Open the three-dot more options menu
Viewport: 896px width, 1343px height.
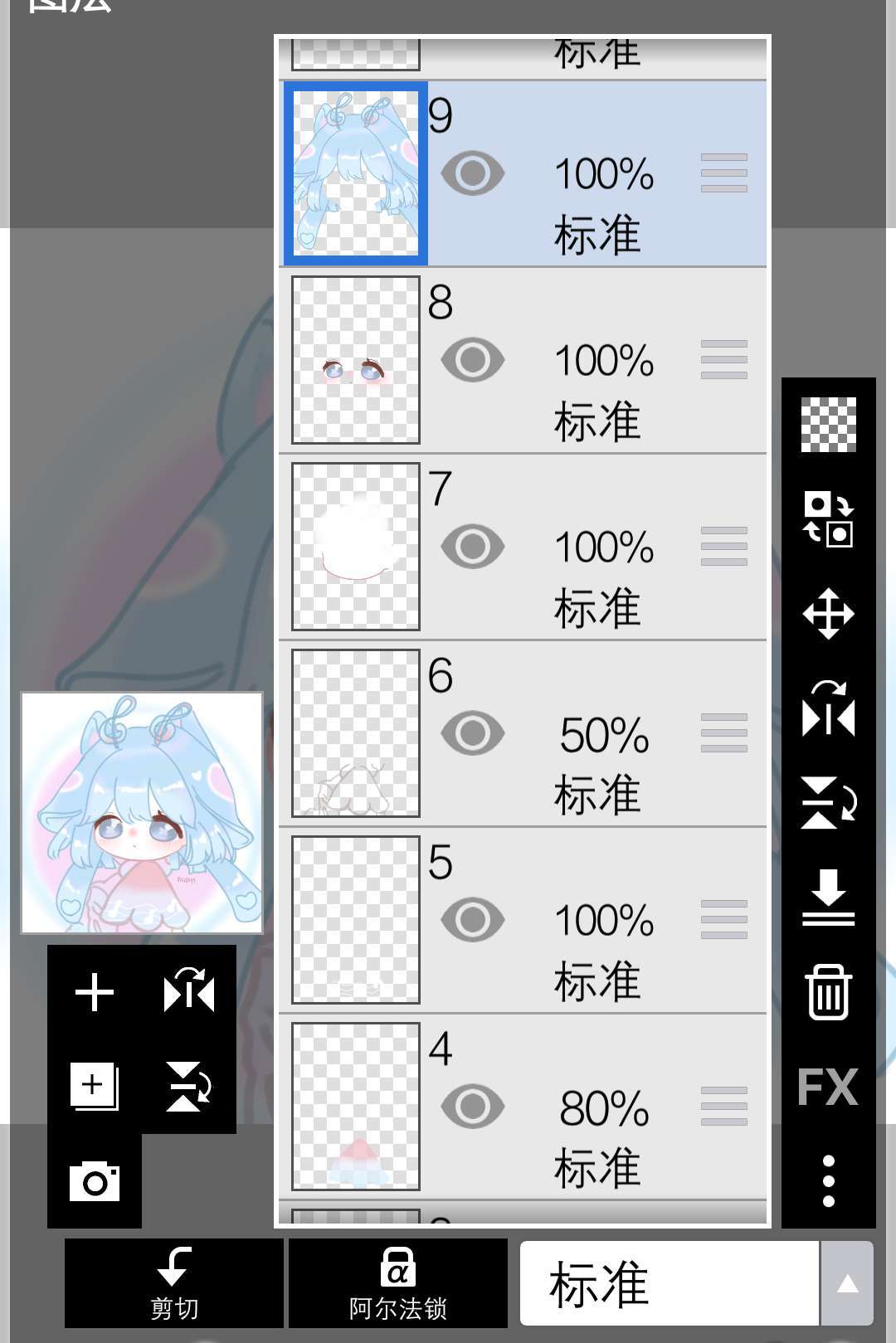point(828,1180)
